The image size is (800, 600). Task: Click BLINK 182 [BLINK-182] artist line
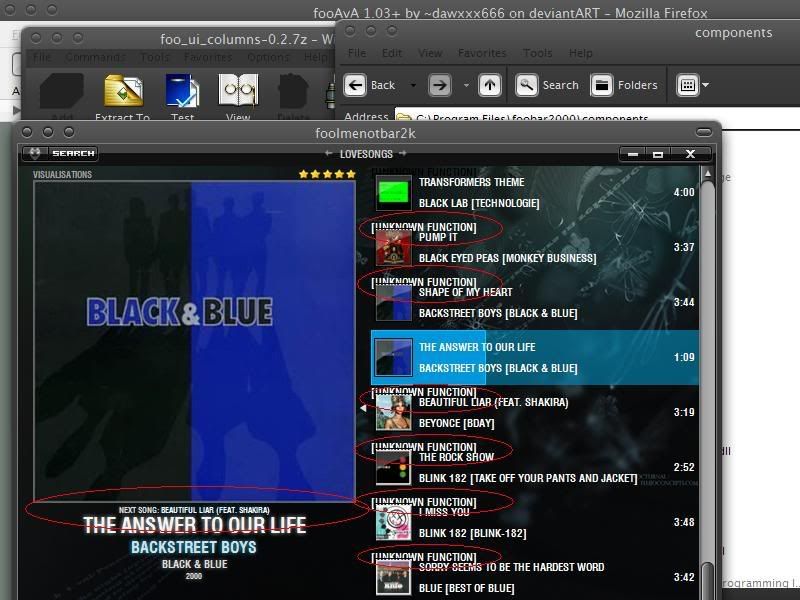pyautogui.click(x=472, y=533)
